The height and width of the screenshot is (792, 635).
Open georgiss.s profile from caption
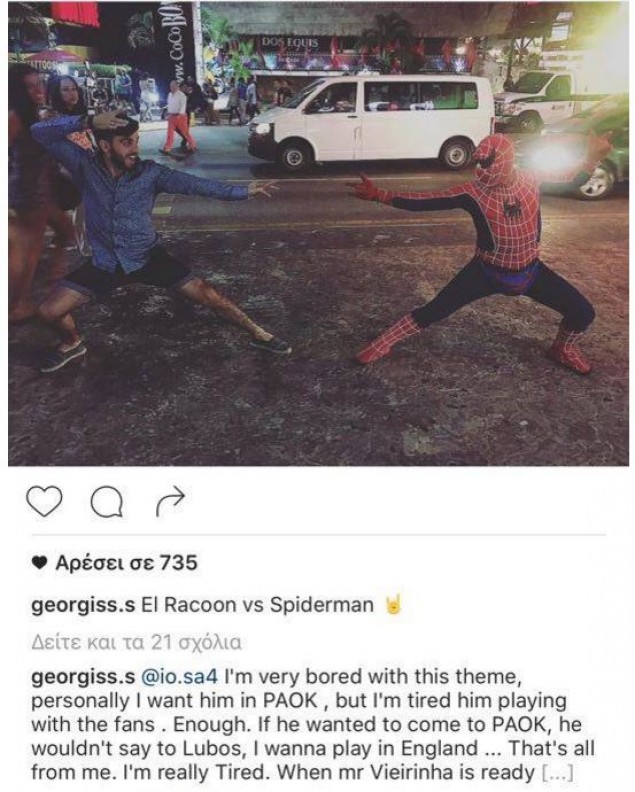[83, 605]
